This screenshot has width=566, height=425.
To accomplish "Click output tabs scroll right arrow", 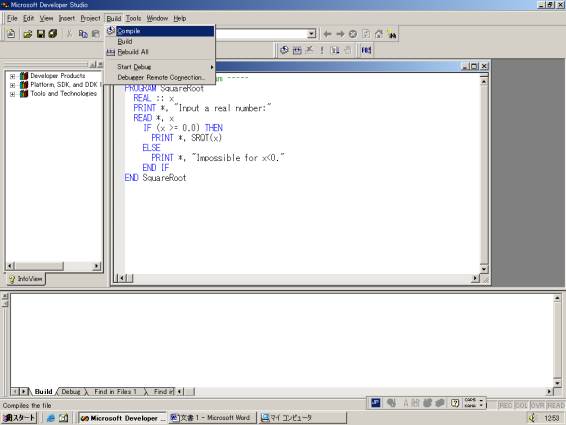I will pos(24,391).
